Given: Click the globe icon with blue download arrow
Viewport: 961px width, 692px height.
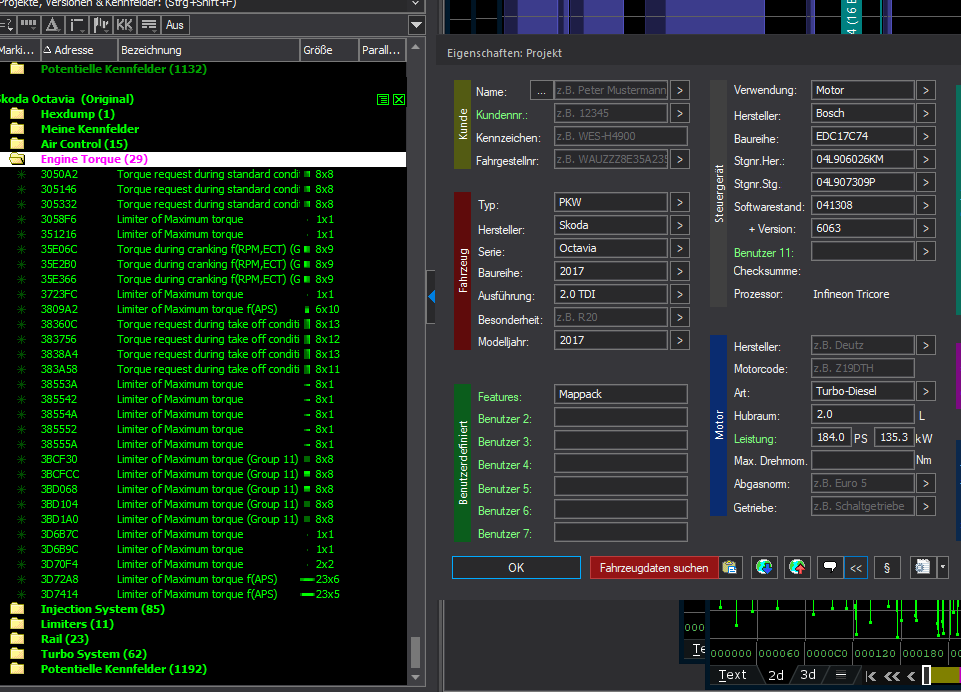Looking at the screenshot, I should pyautogui.click(x=764, y=568).
